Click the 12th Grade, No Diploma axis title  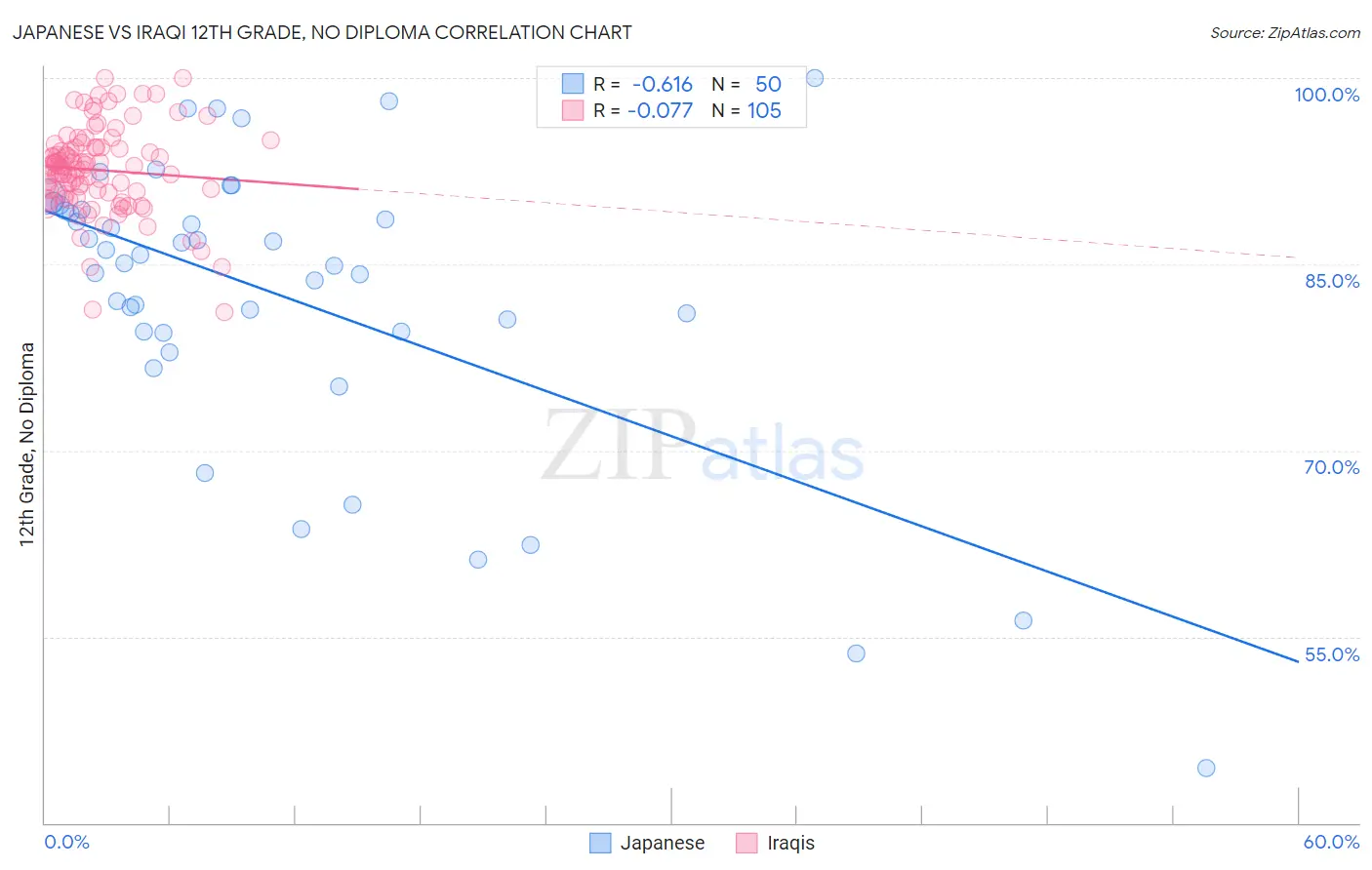pos(27,444)
